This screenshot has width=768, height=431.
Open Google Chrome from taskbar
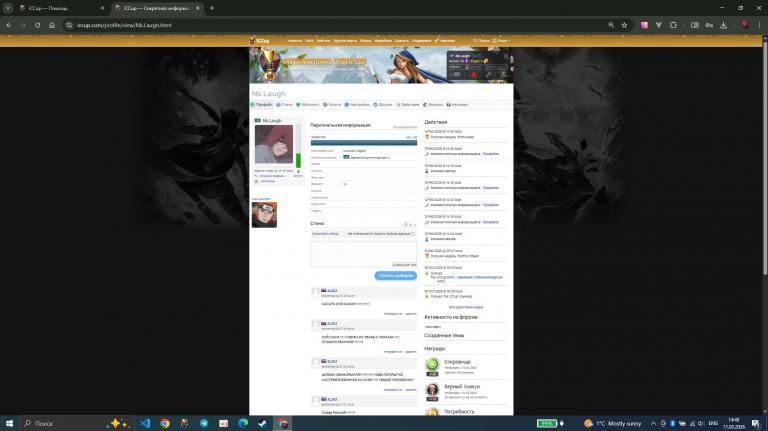(165, 423)
